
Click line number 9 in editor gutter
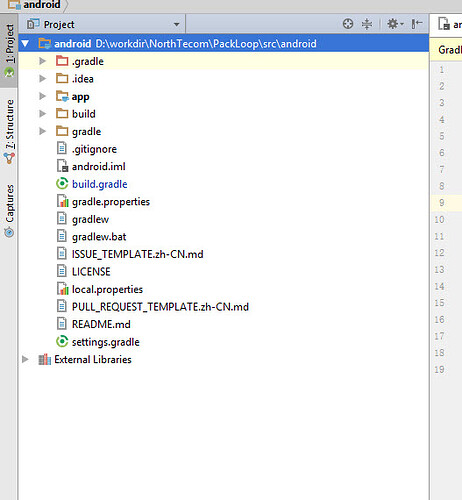click(442, 203)
